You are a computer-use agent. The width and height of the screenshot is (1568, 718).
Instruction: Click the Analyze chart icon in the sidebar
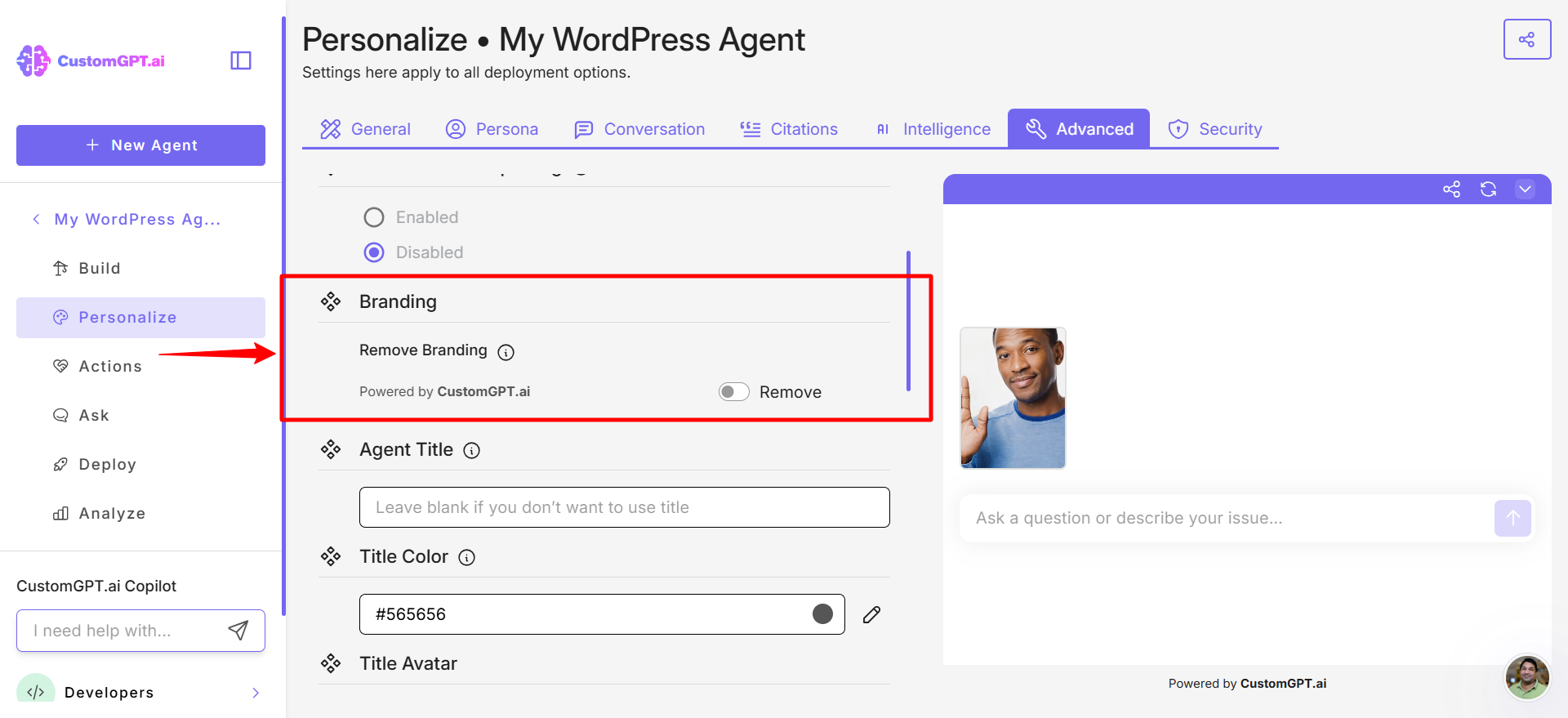60,513
